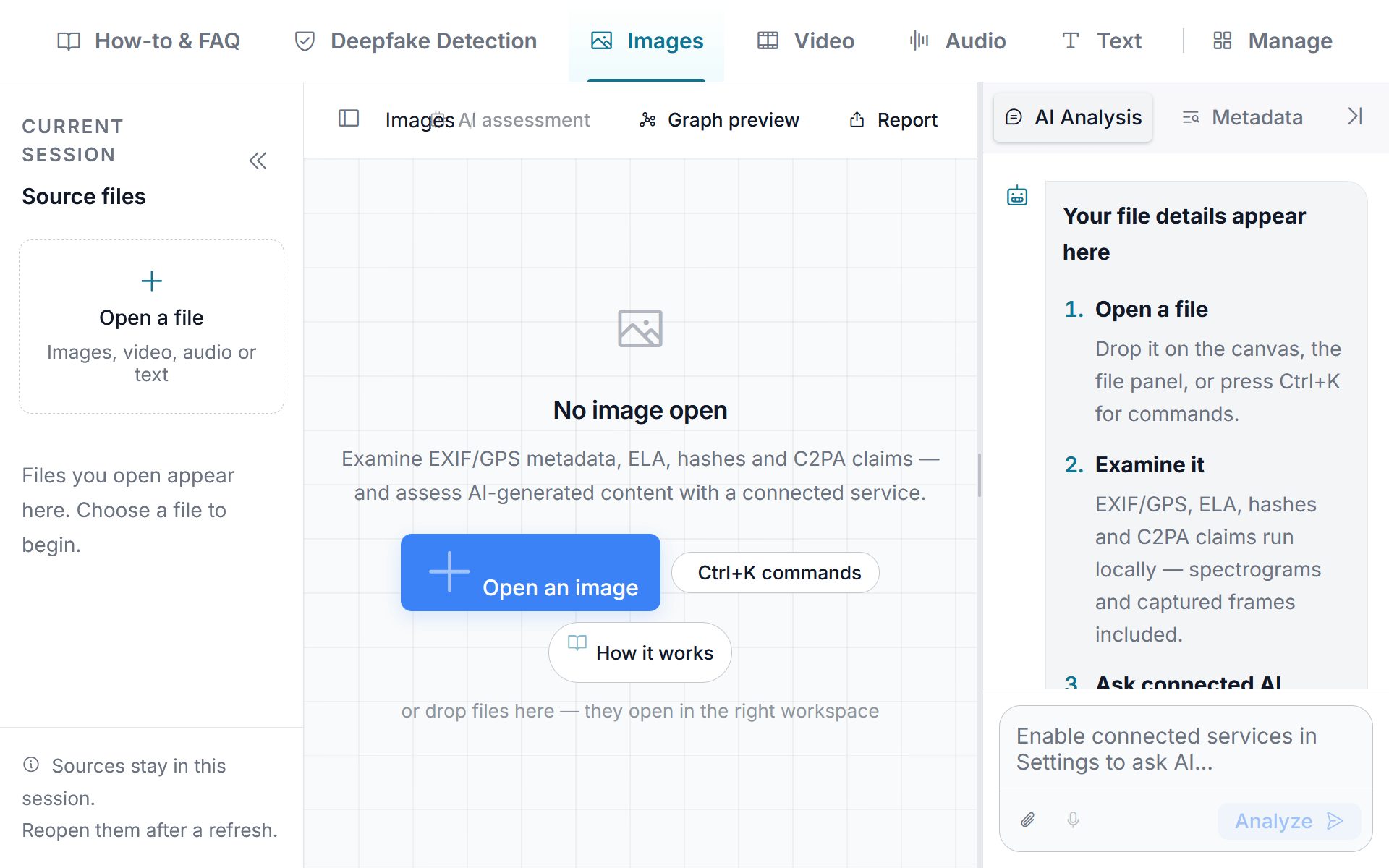Switch to the Metadata tab

[1242, 117]
